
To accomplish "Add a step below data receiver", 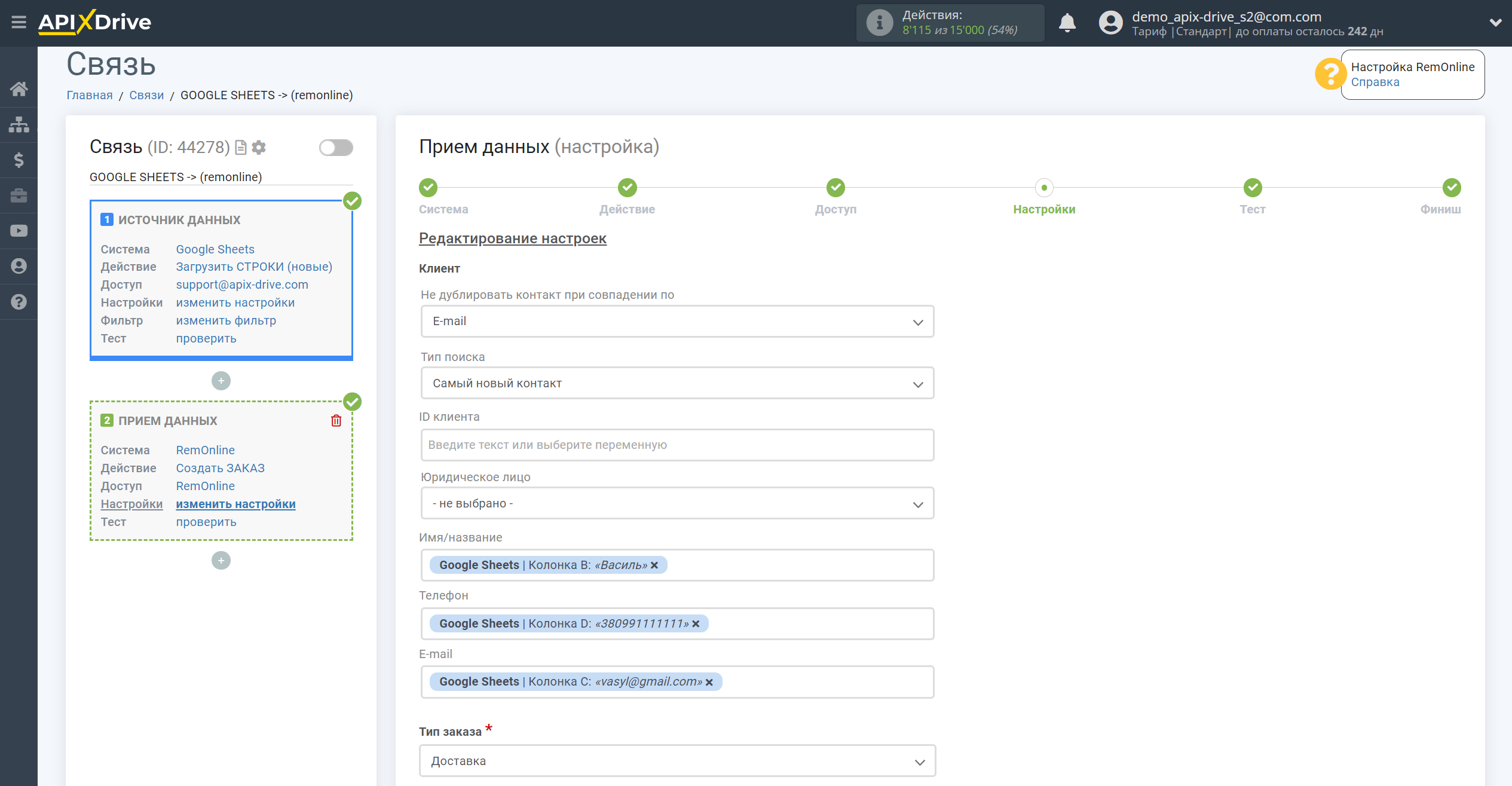I will coord(221,560).
